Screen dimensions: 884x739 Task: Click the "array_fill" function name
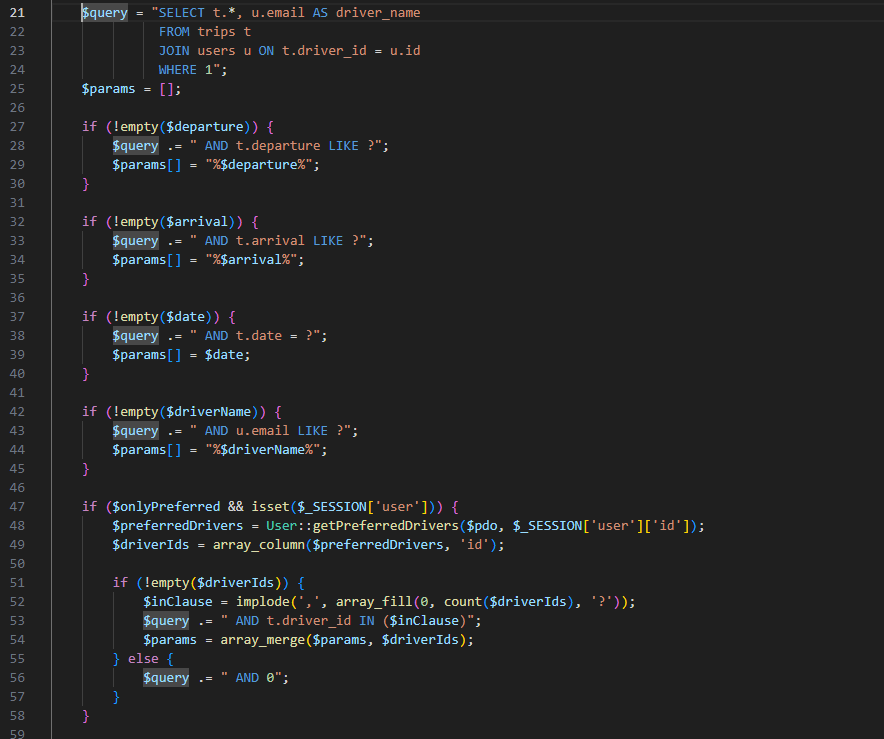tap(374, 602)
